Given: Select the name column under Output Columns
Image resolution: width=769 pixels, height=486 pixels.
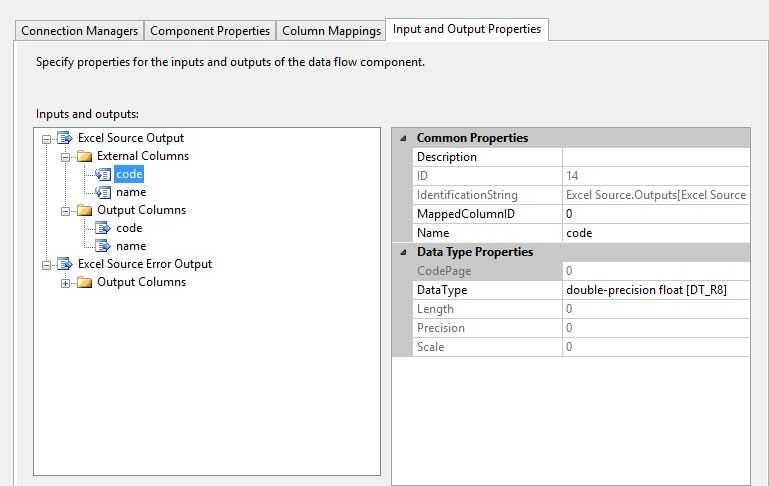Looking at the screenshot, I should point(131,246).
